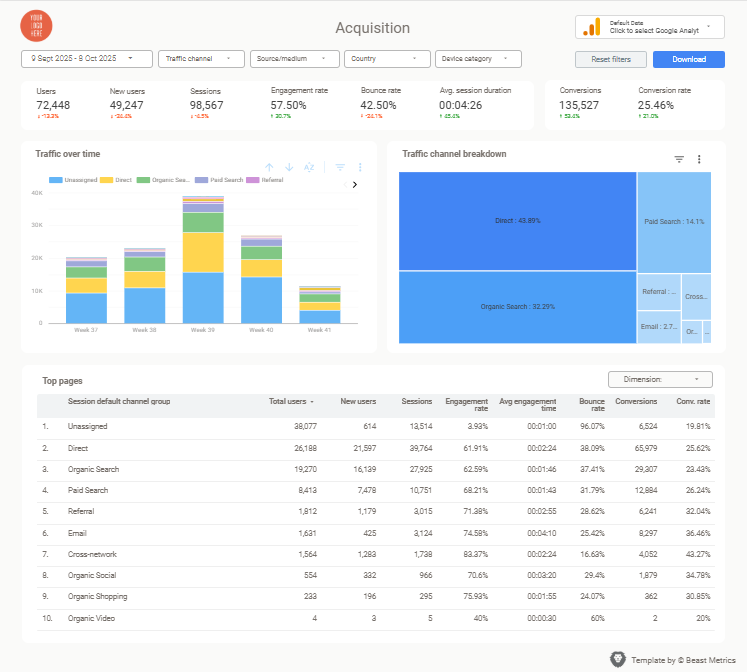
Task: Click the Conversions scorecard value 135,527
Action: pyautogui.click(x=579, y=105)
